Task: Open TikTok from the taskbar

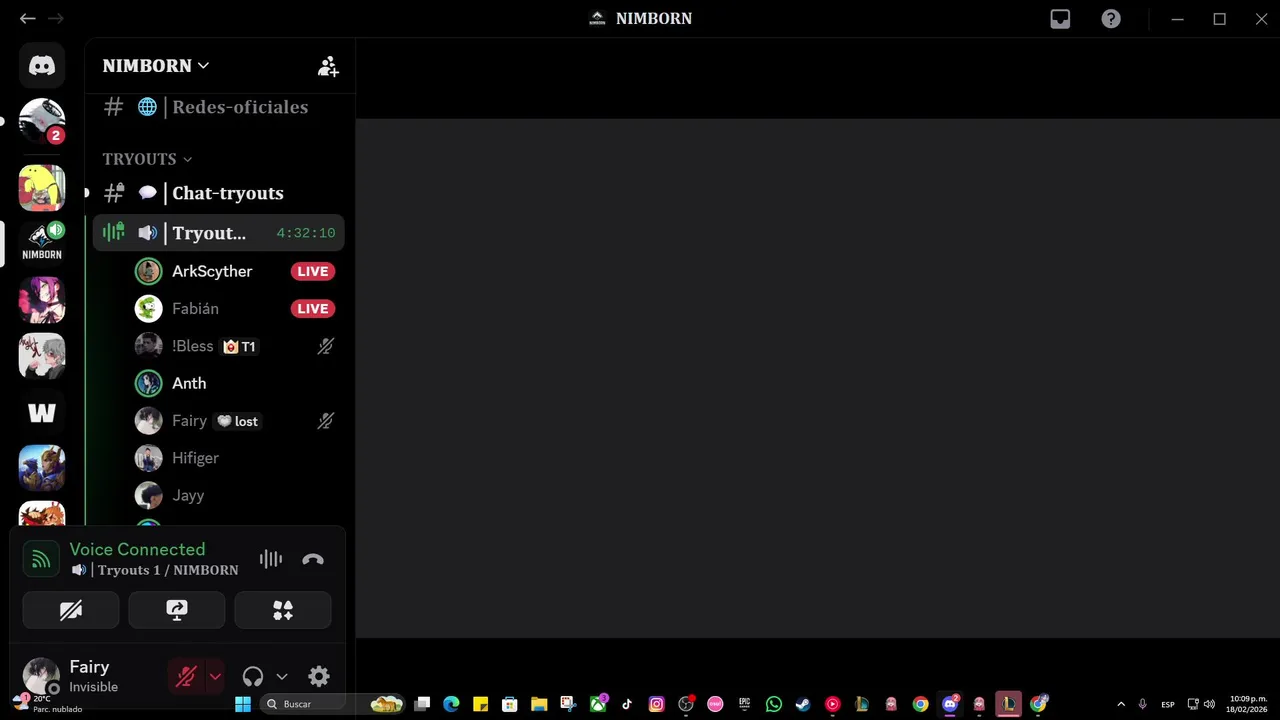Action: click(627, 704)
